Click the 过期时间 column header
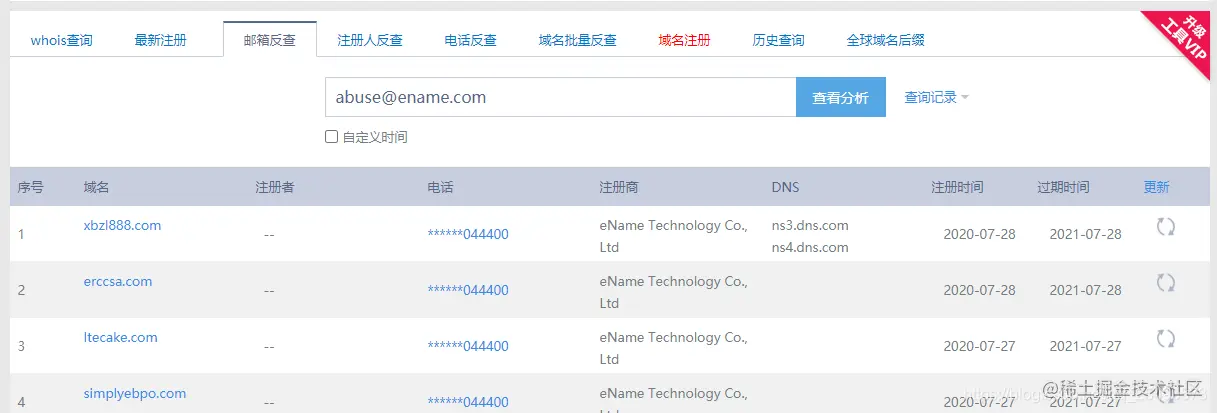 pos(1063,187)
